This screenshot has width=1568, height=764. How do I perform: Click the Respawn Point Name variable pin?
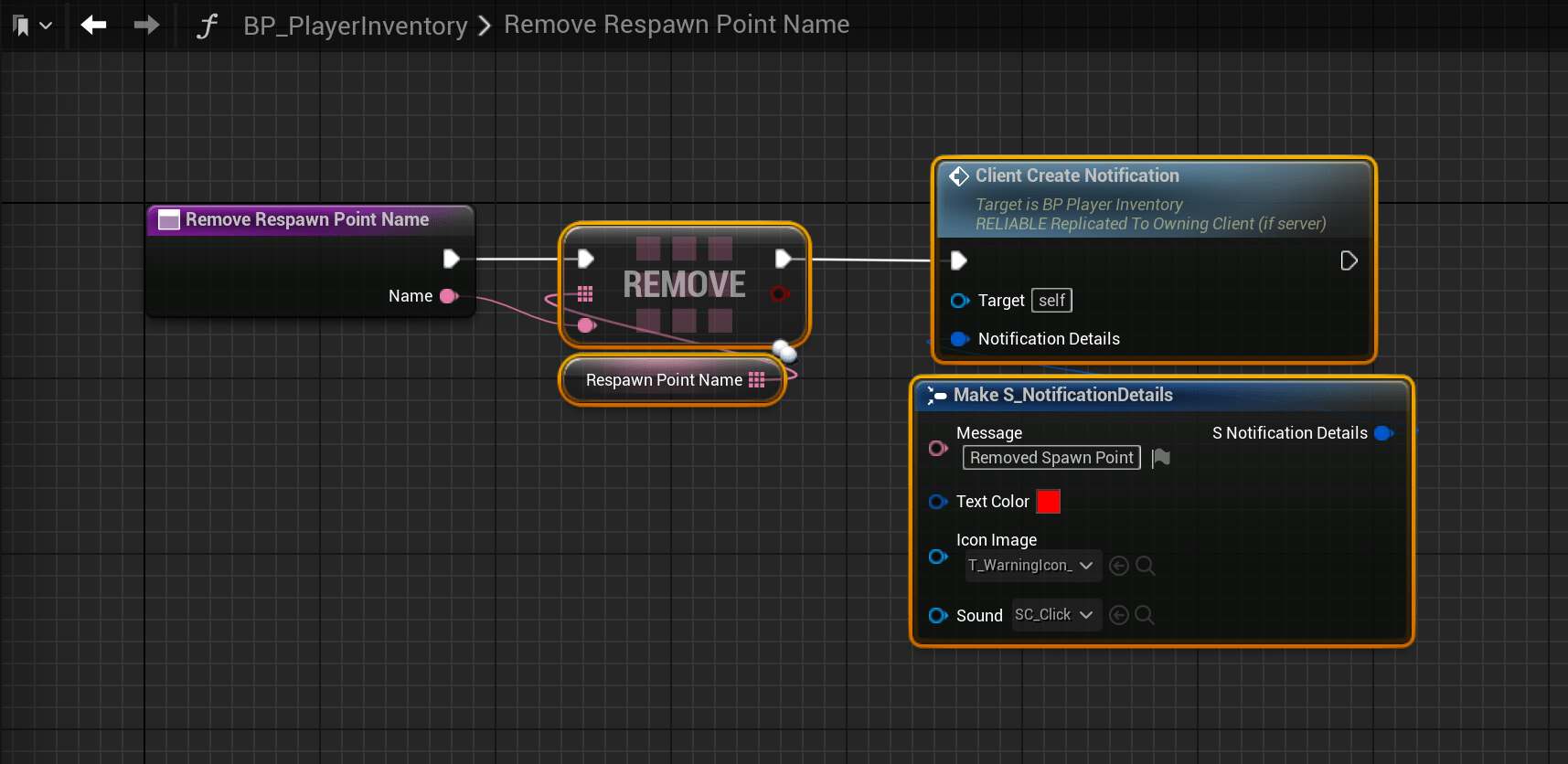coord(756,380)
